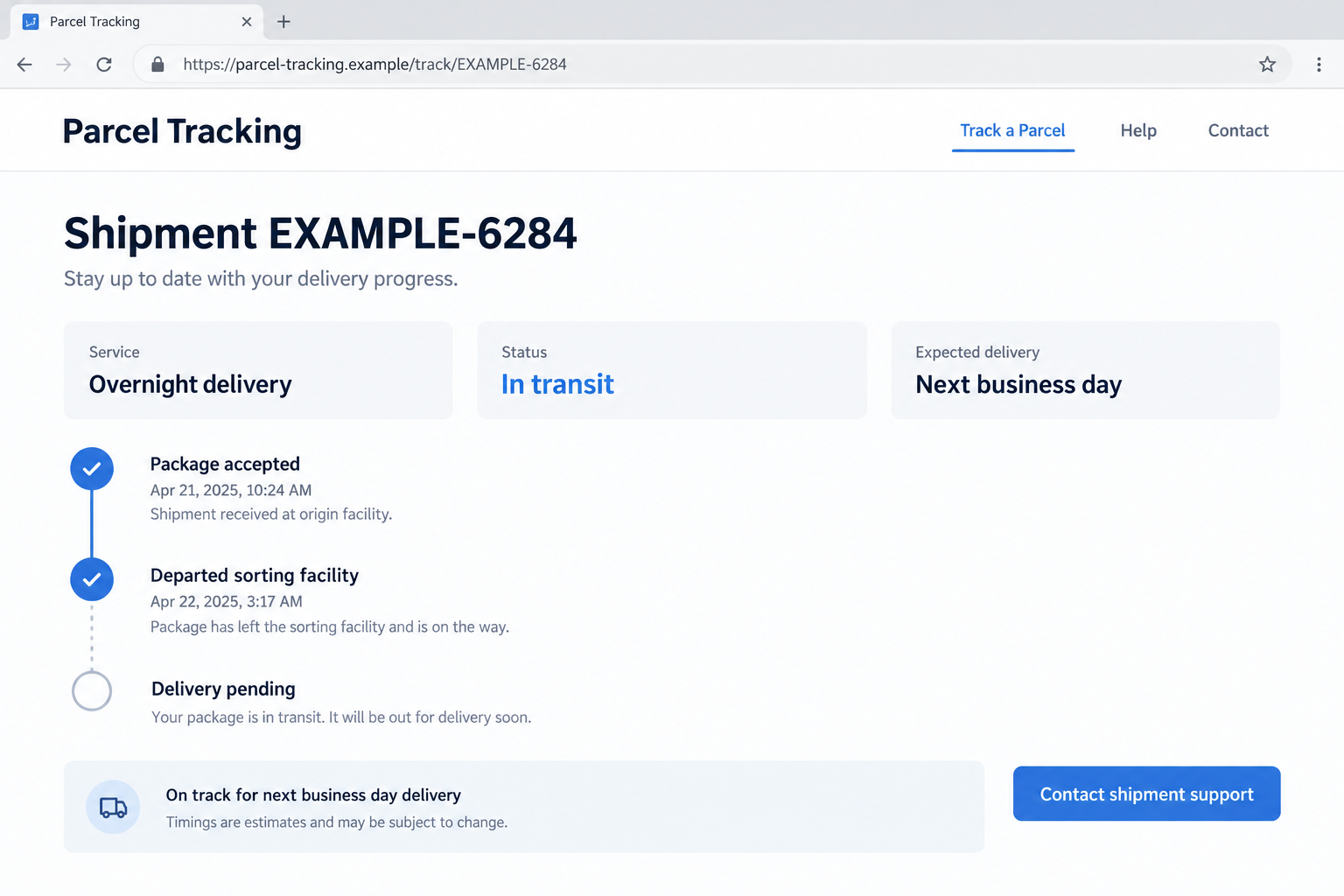Click the 'Overnight delivery' service value
This screenshot has height=896, width=1344.
190,384
